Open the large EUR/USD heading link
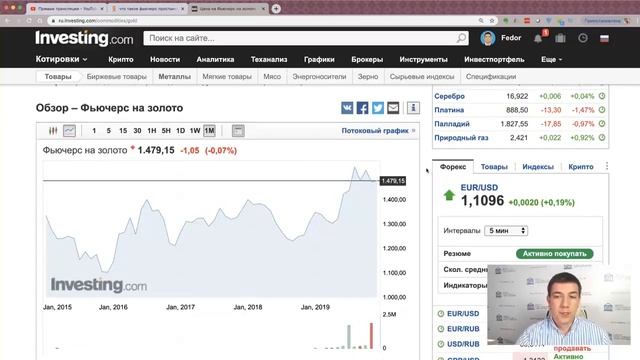640x360 pixels. 479,187
